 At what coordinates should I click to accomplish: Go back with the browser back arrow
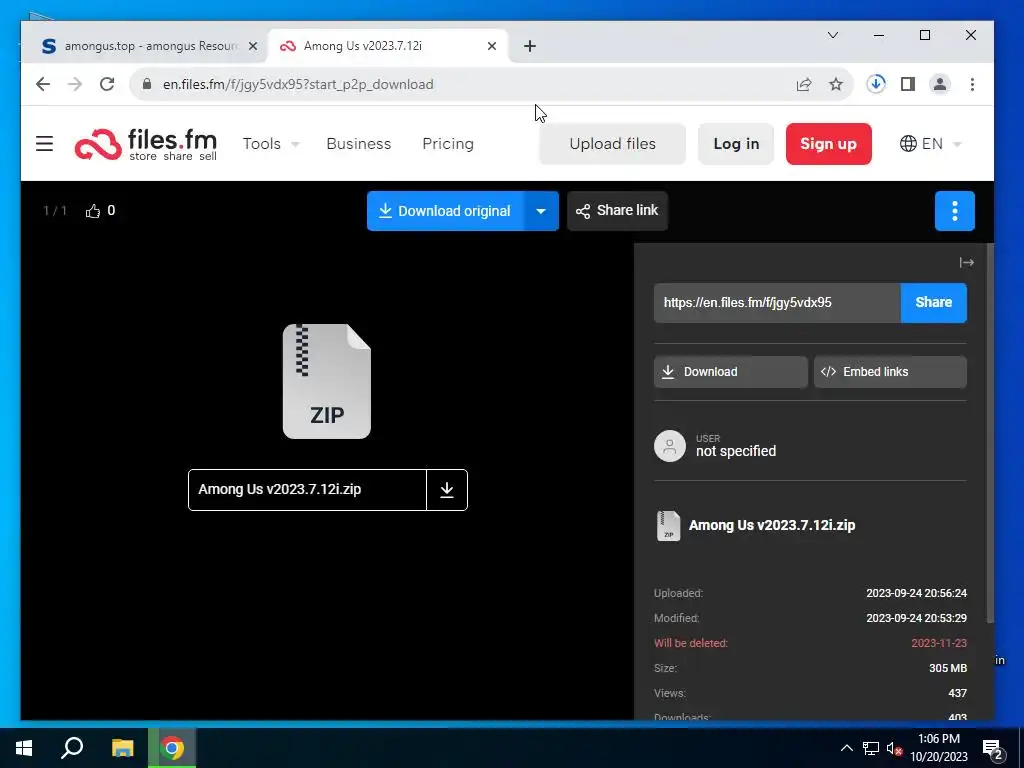42,84
